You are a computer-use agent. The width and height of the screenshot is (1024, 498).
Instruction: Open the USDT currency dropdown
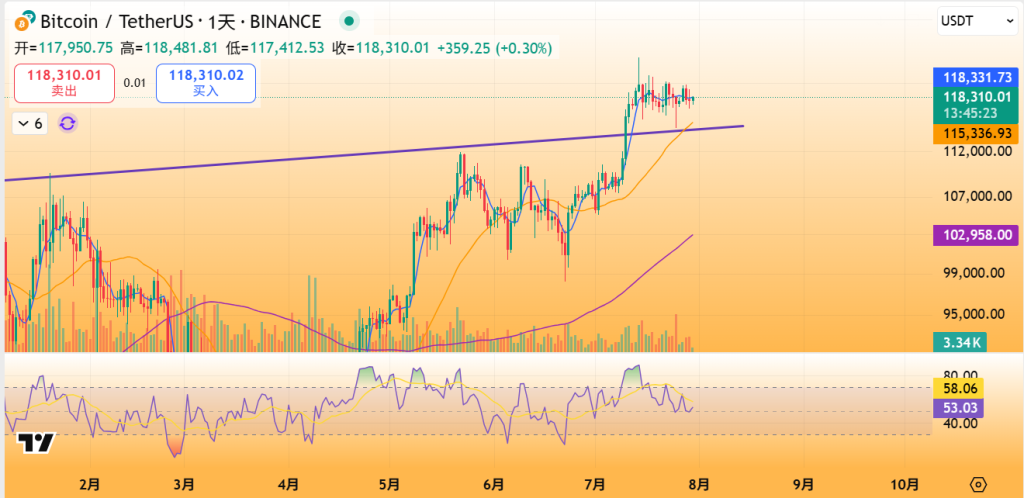(974, 20)
